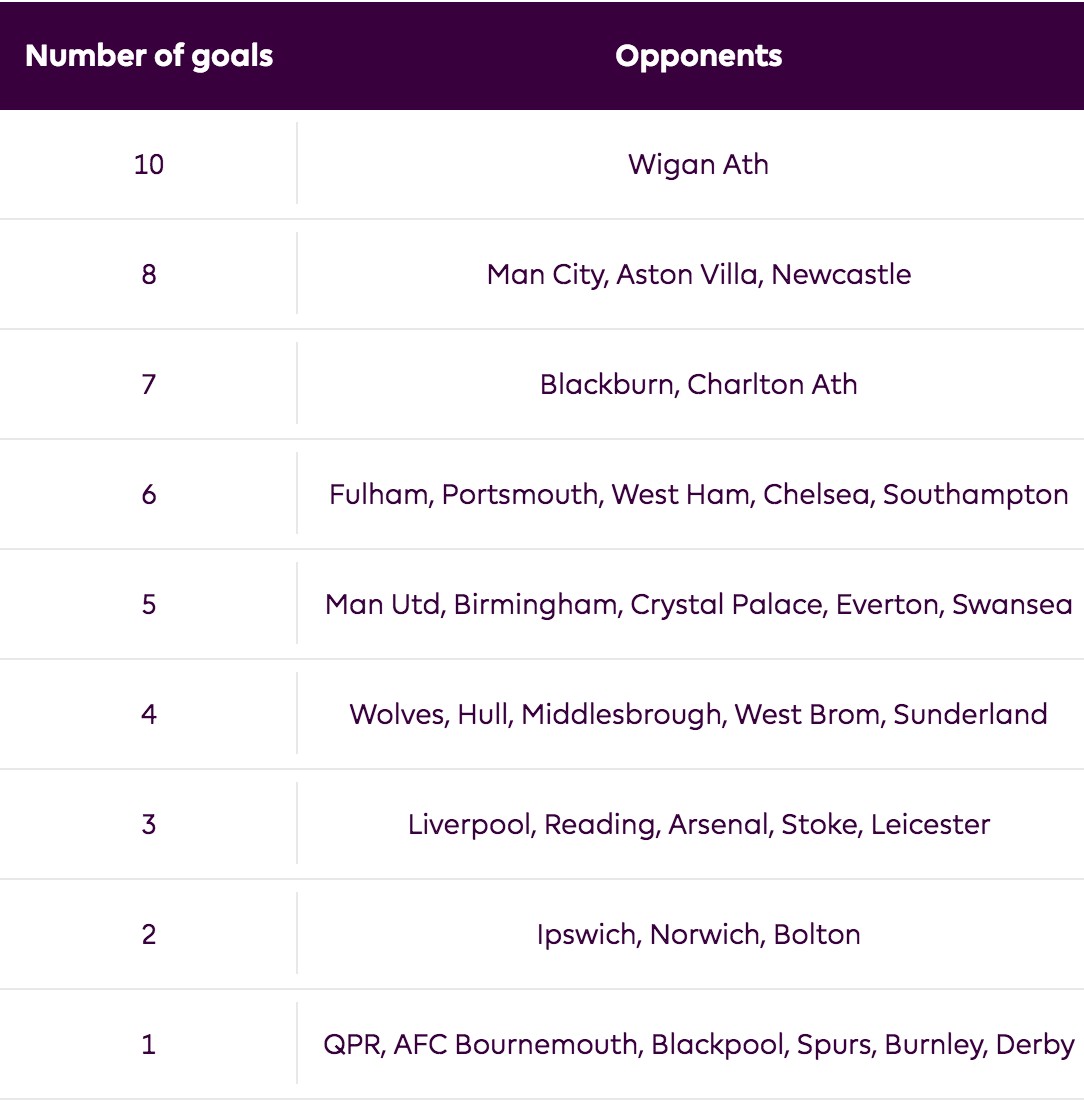Click the 5 goals cell
Image resolution: width=1084 pixels, height=1100 pixels.
149,604
